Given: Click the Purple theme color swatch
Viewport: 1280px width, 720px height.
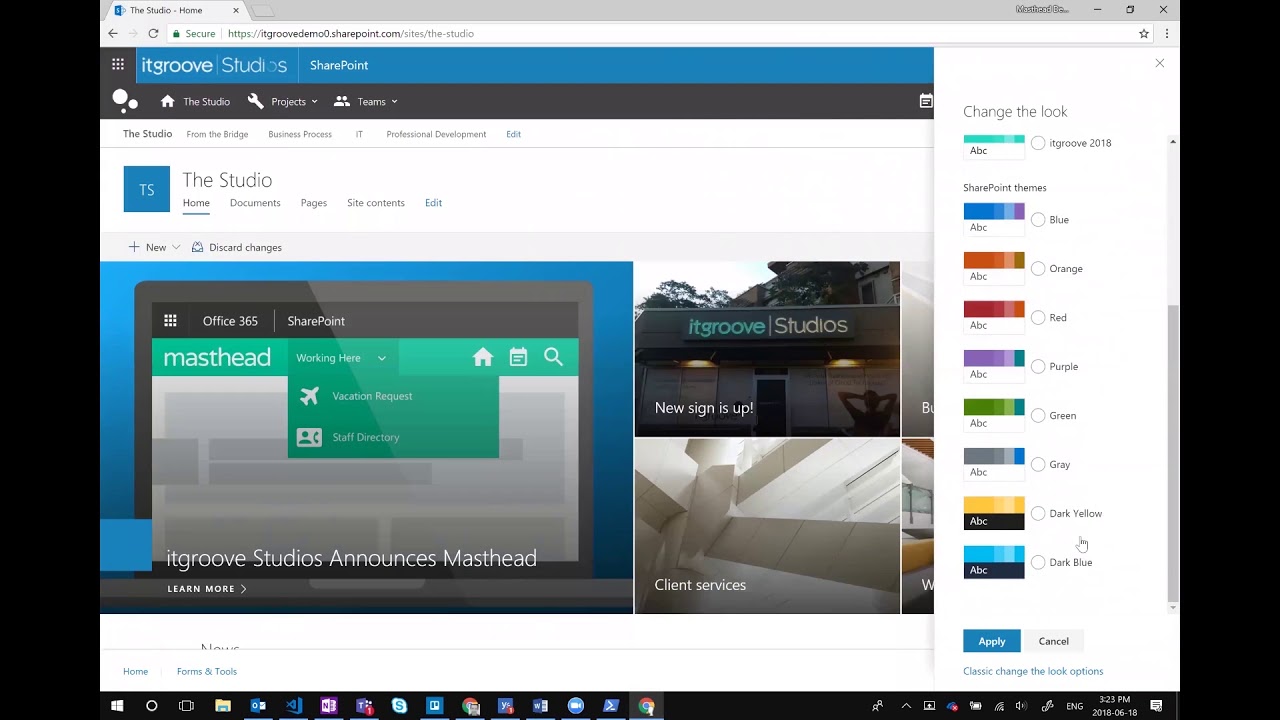Looking at the screenshot, I should [994, 366].
